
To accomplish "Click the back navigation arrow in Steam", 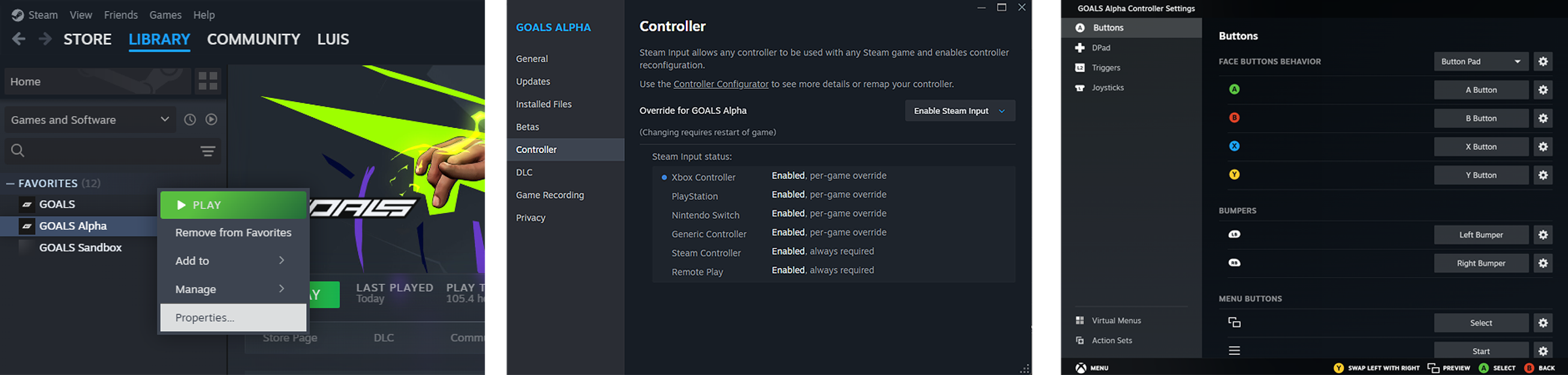I will click(19, 39).
